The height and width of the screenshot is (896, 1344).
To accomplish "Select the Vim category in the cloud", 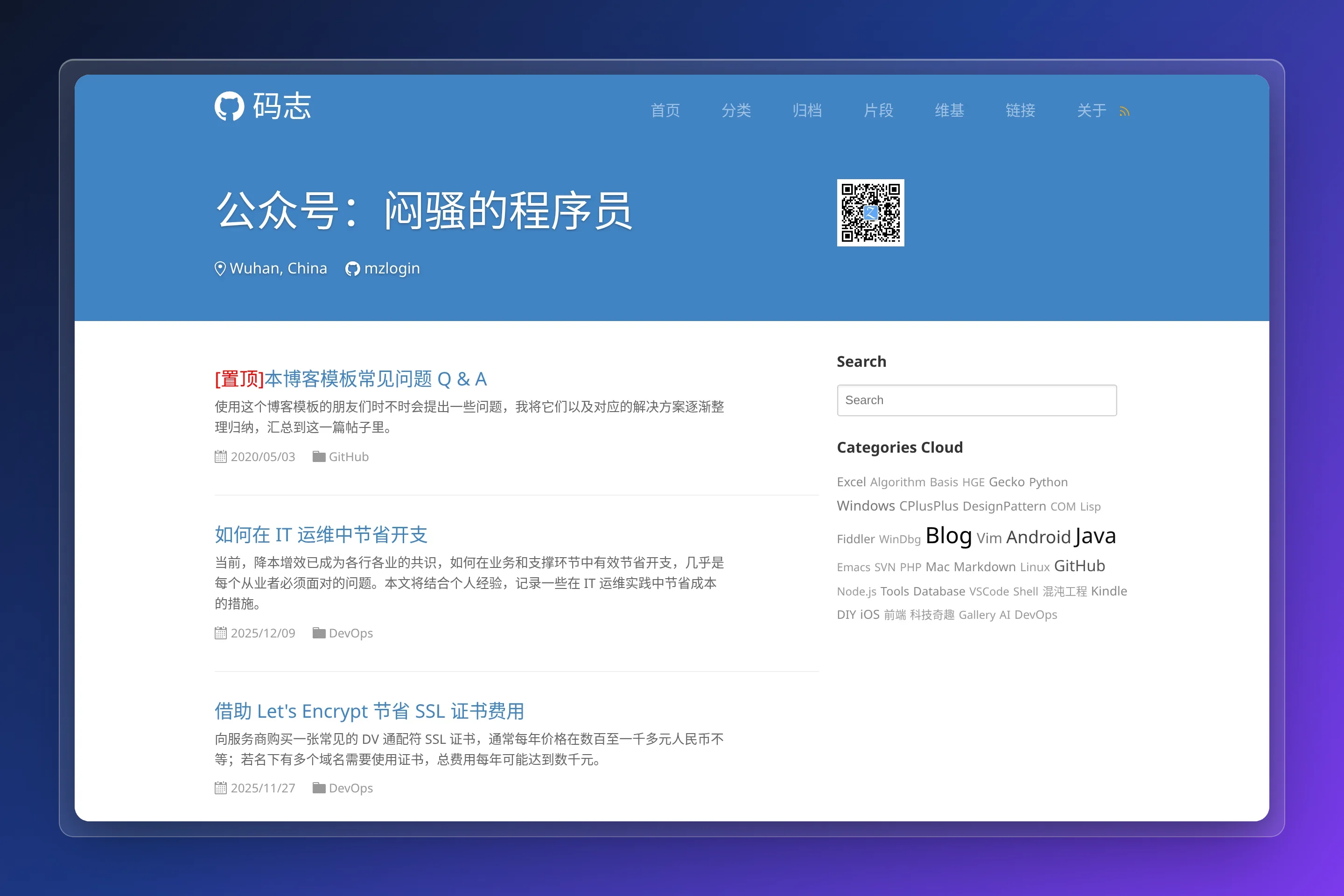I will [x=989, y=538].
